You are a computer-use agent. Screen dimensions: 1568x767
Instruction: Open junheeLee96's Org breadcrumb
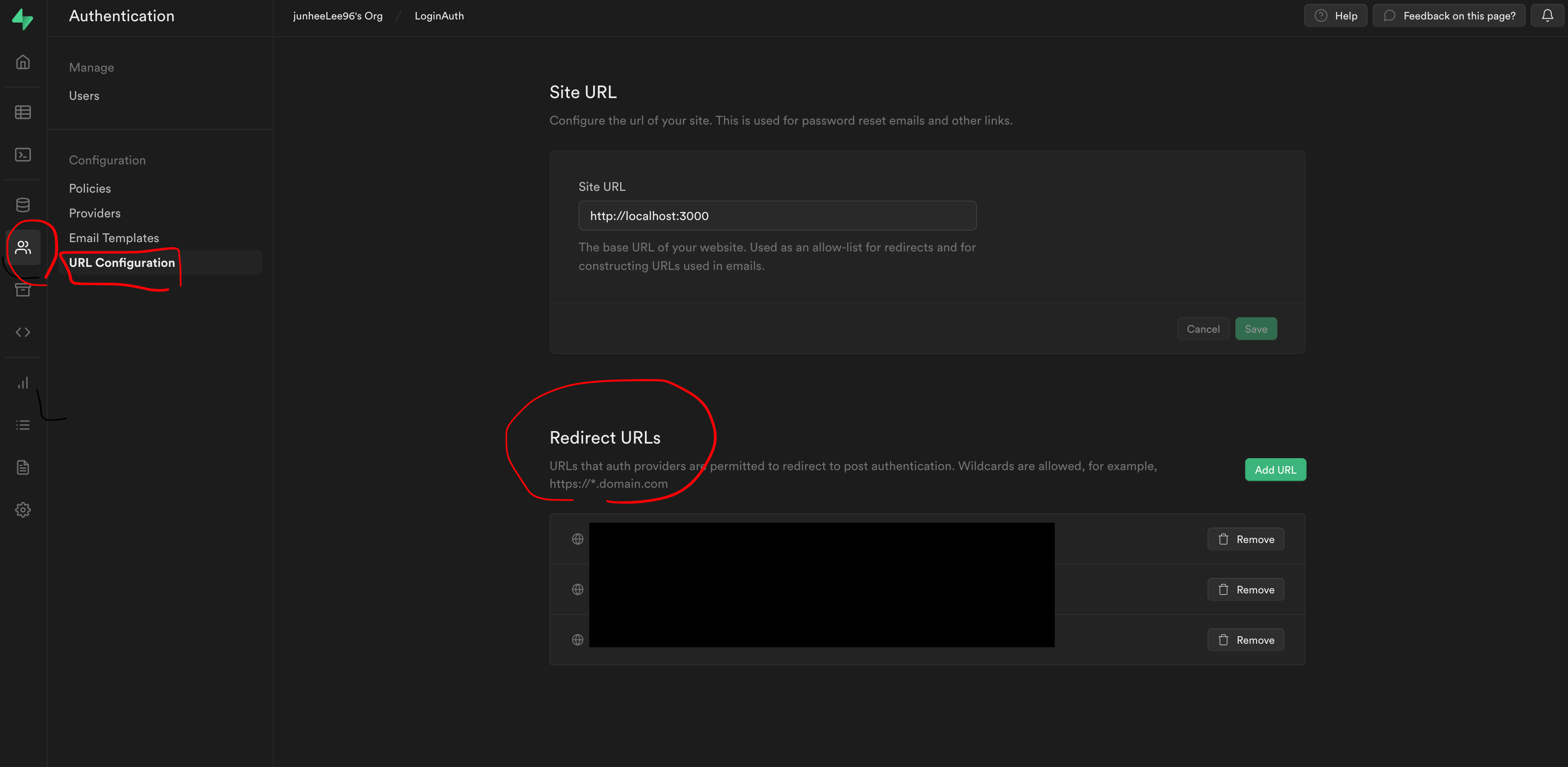[338, 16]
